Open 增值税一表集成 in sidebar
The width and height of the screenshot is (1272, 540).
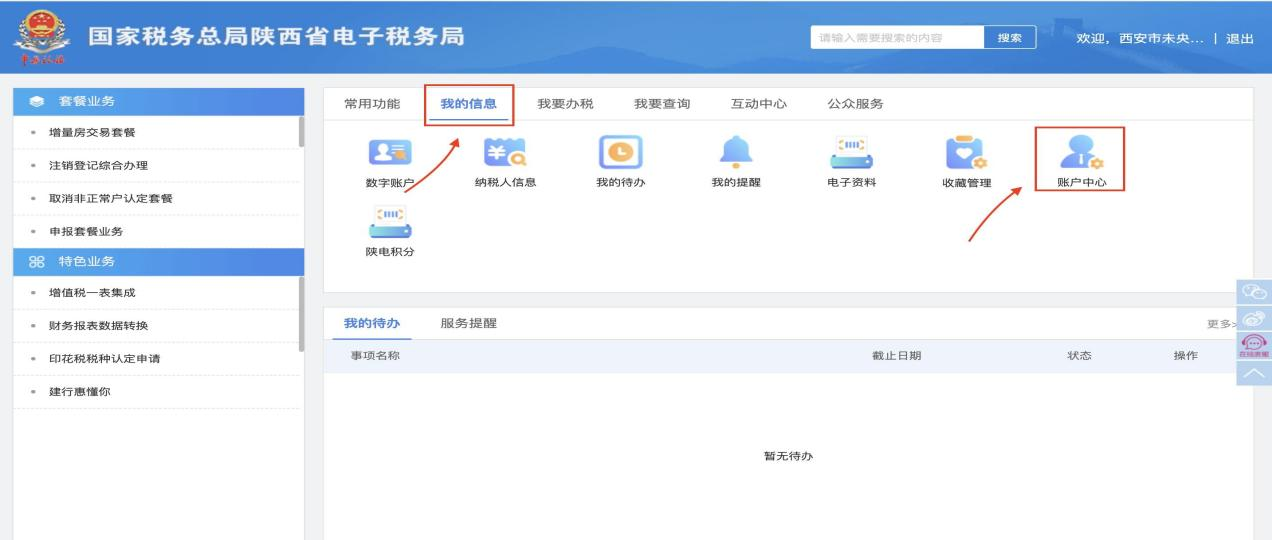click(91, 293)
